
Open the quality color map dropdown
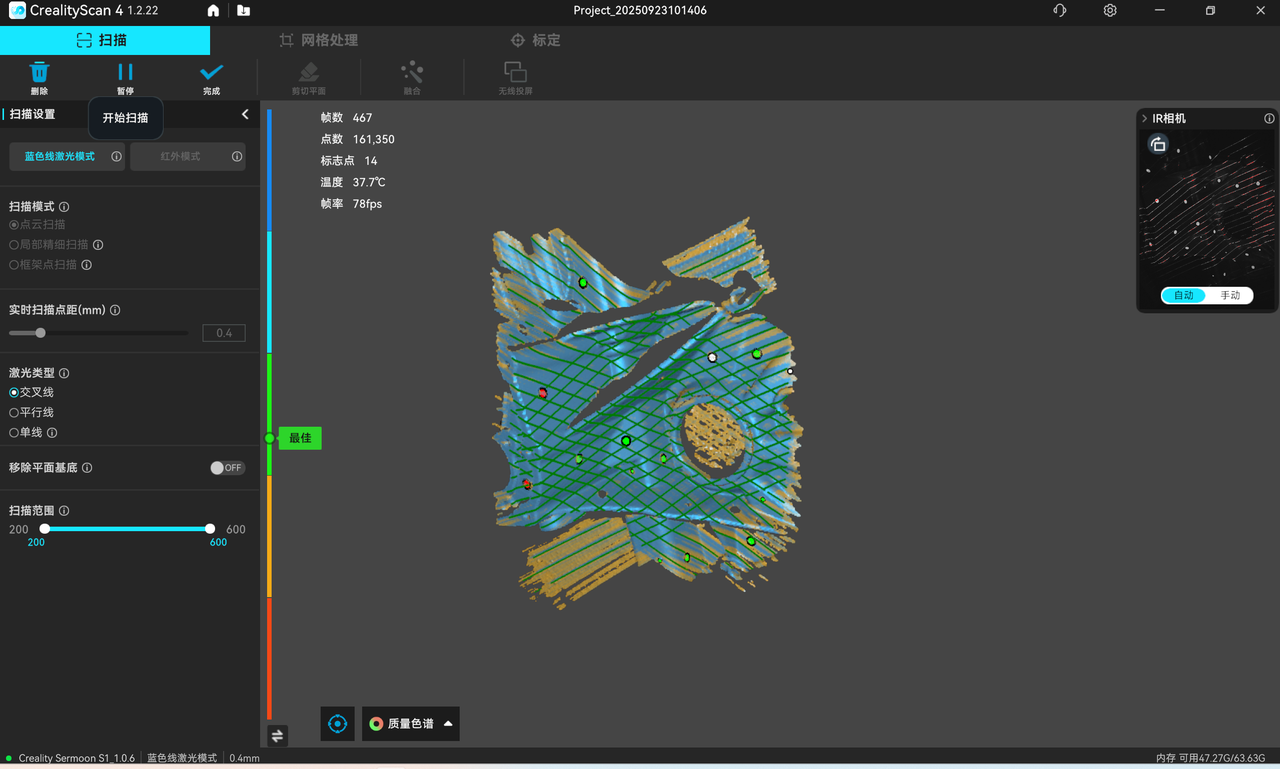pos(411,724)
